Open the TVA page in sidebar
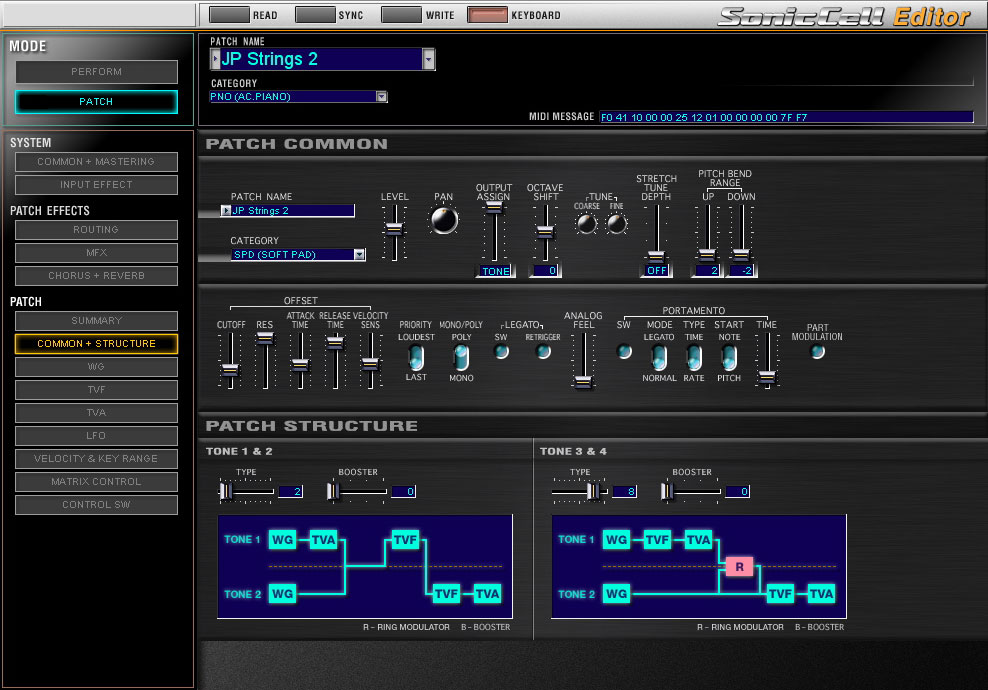The height and width of the screenshot is (690, 988). (96, 413)
